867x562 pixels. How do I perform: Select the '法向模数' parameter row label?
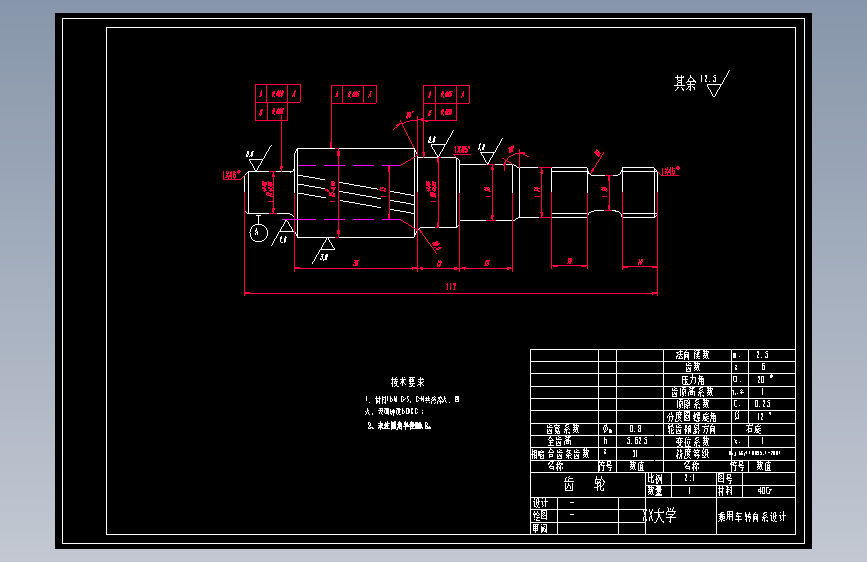[x=692, y=355]
